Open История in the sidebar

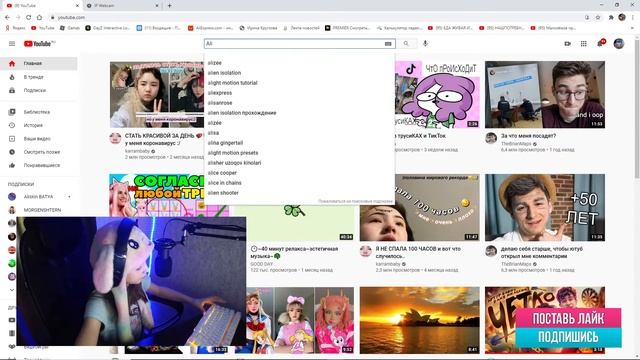pyautogui.click(x=39, y=125)
